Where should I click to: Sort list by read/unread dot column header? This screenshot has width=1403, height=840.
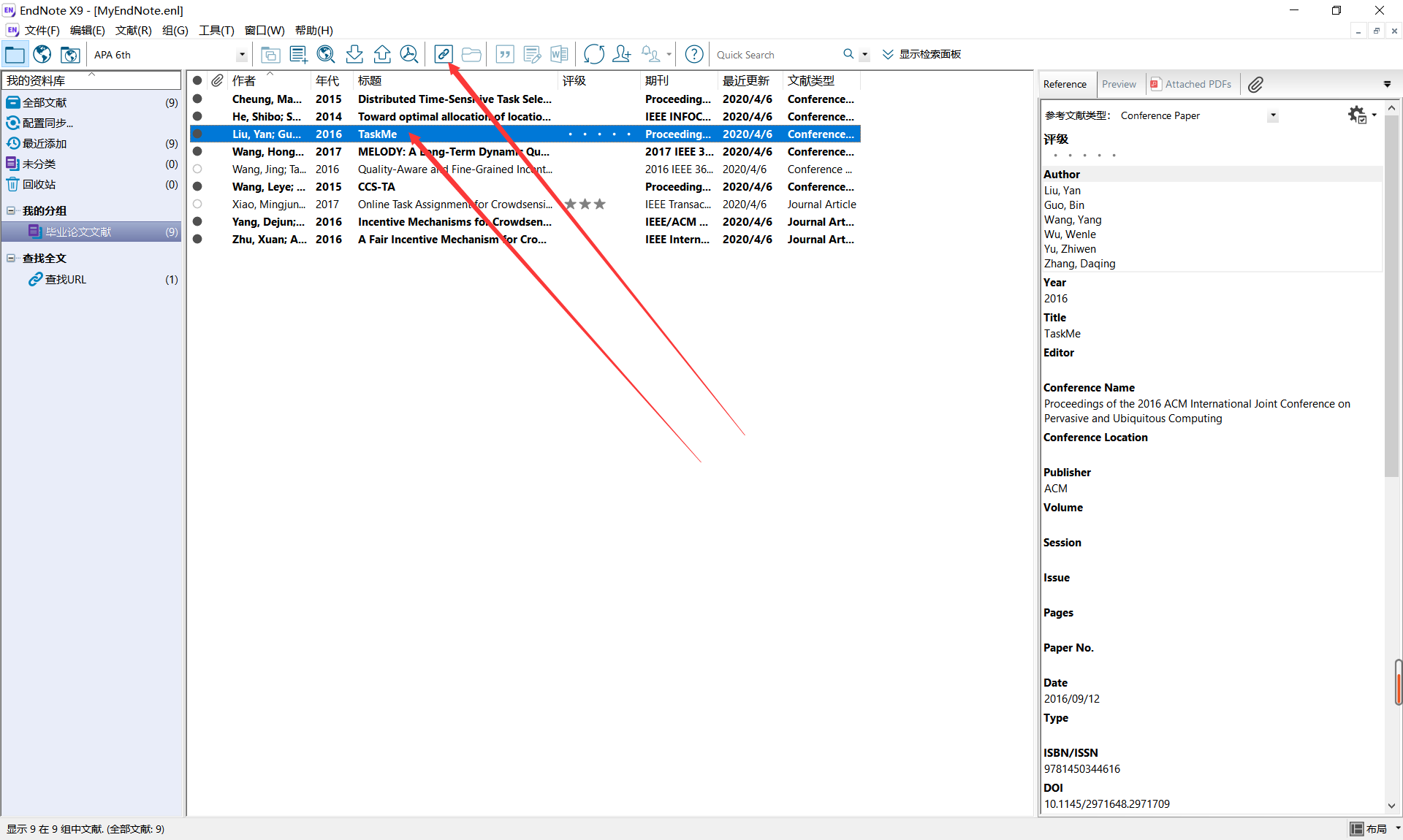197,80
